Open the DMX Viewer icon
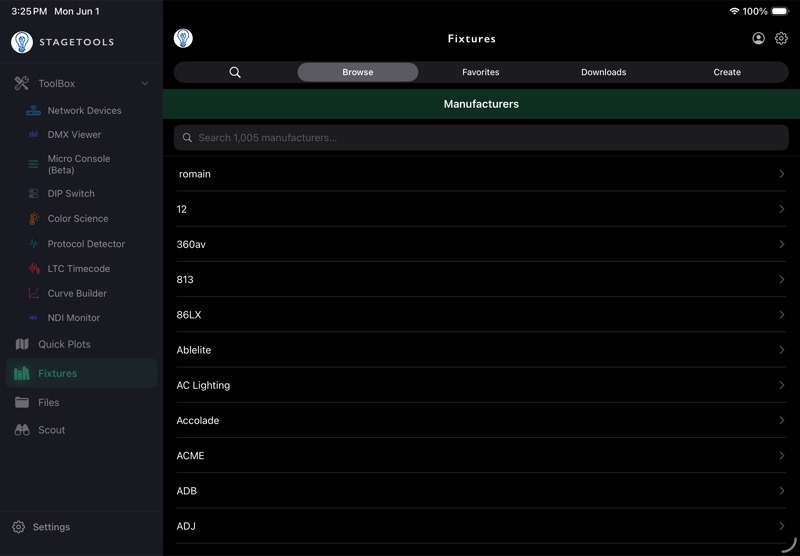 pyautogui.click(x=33, y=135)
